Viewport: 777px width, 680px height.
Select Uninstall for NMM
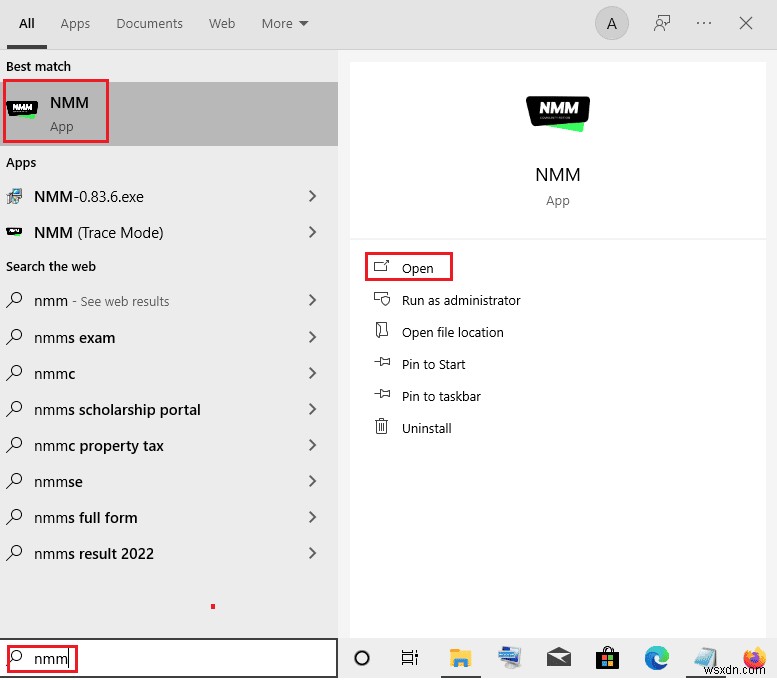pyautogui.click(x=426, y=428)
